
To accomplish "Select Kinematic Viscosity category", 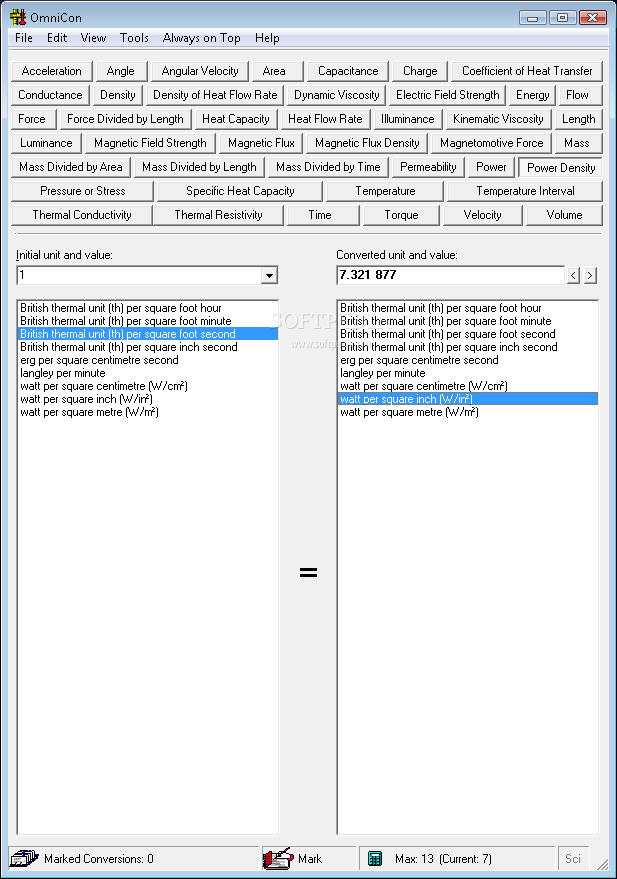I will [498, 119].
